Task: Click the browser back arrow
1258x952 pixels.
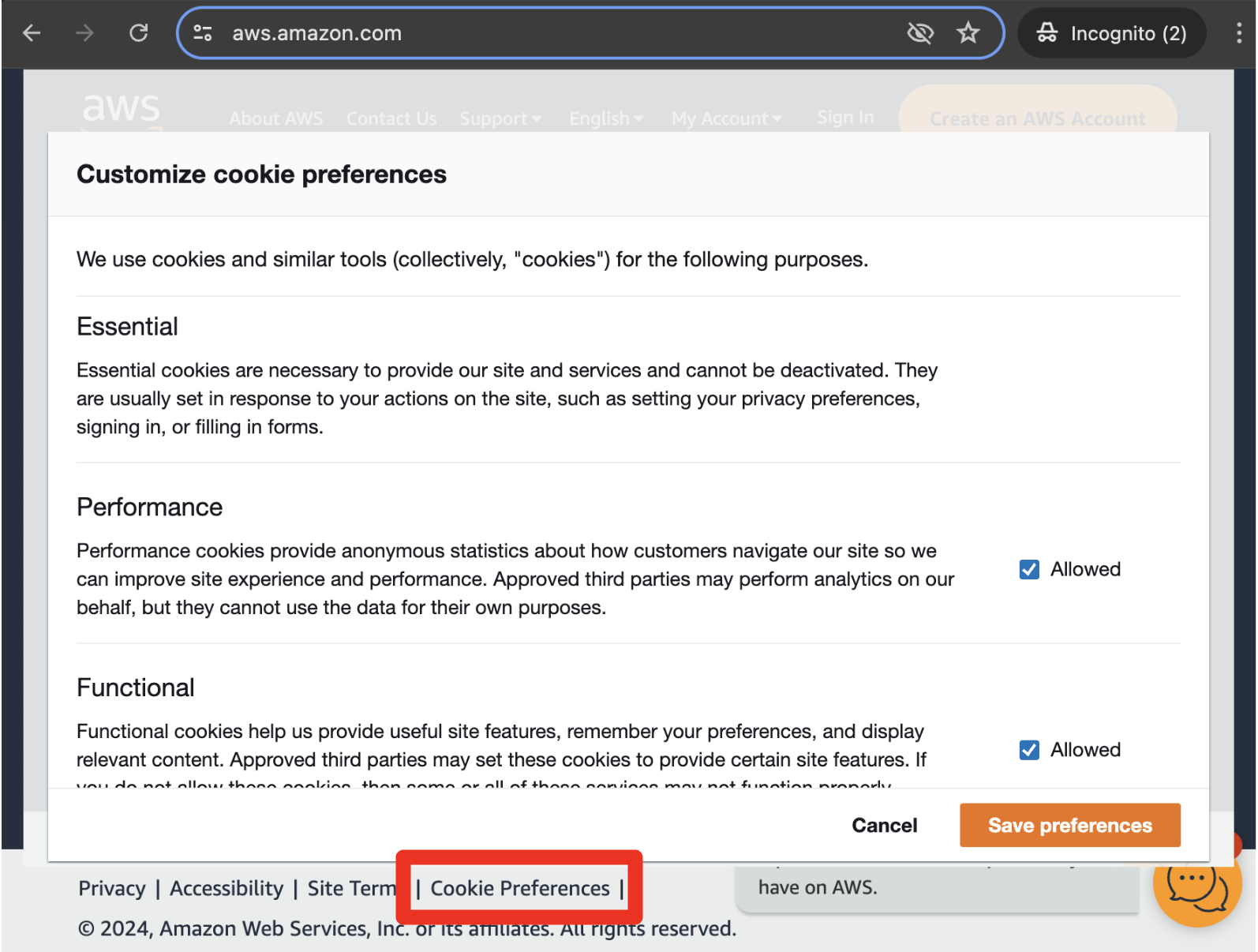Action: [32, 33]
